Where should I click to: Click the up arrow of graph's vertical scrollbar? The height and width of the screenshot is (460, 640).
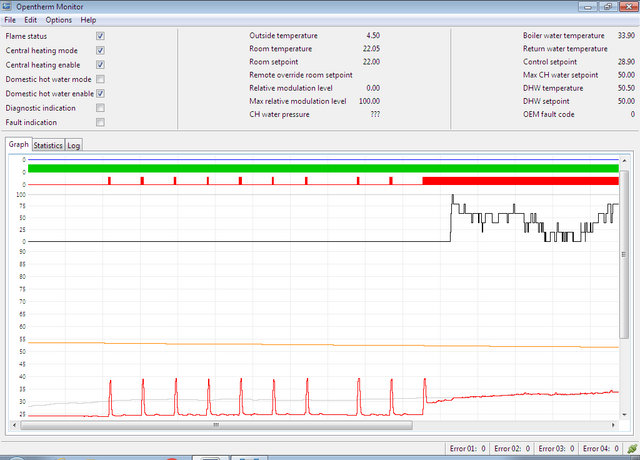625,160
